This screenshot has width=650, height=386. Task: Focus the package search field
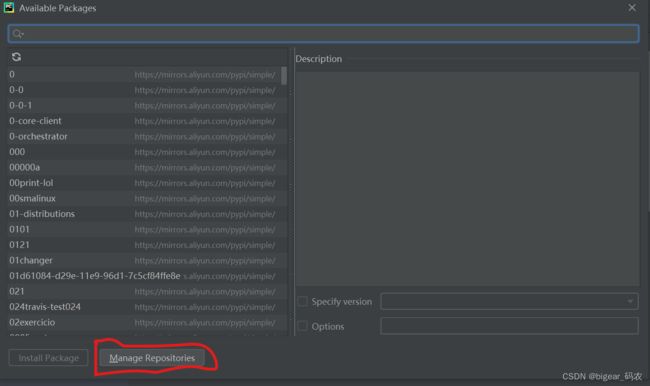323,34
